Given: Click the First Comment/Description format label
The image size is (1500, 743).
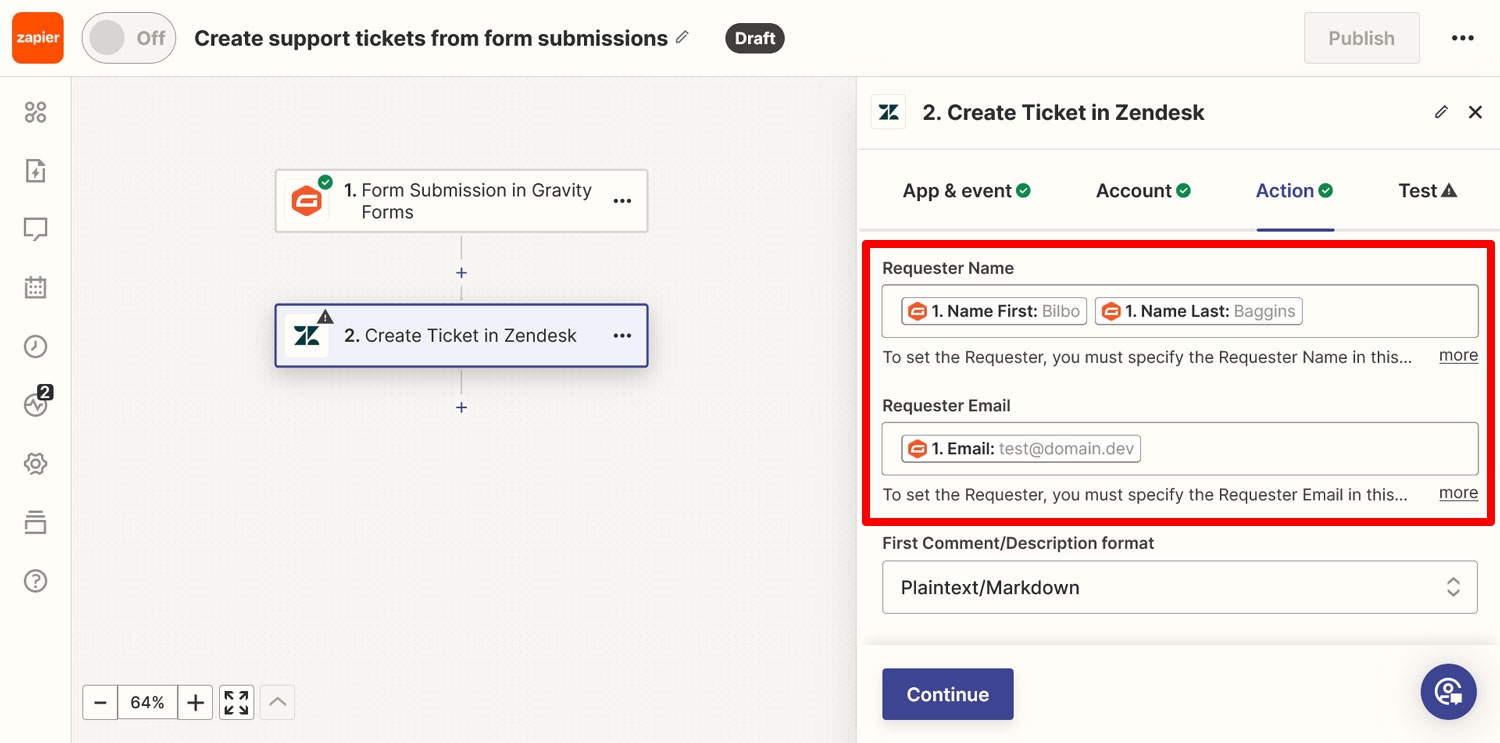Looking at the screenshot, I should (x=1018, y=543).
